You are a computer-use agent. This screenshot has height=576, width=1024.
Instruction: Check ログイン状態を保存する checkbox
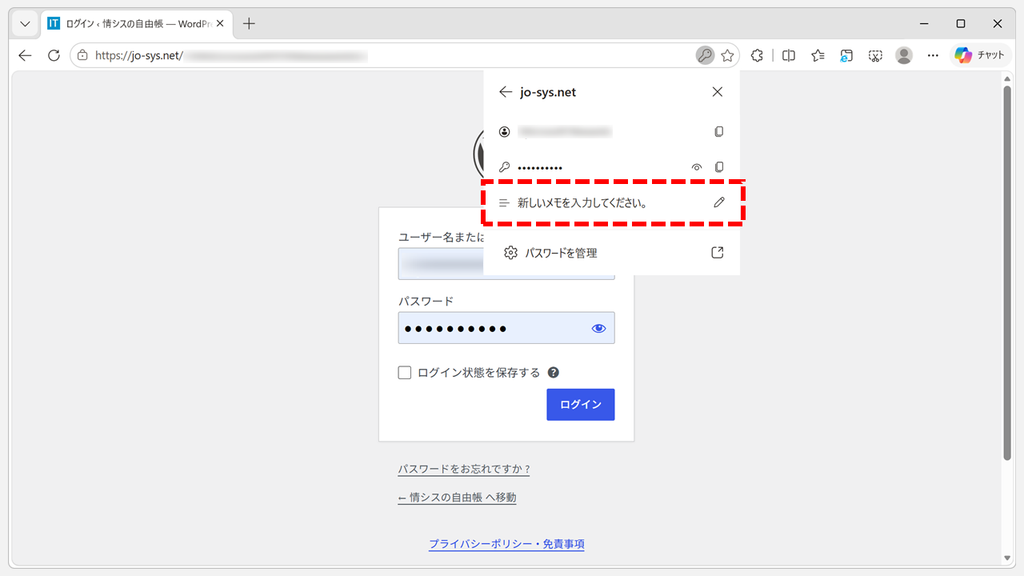pyautogui.click(x=404, y=372)
